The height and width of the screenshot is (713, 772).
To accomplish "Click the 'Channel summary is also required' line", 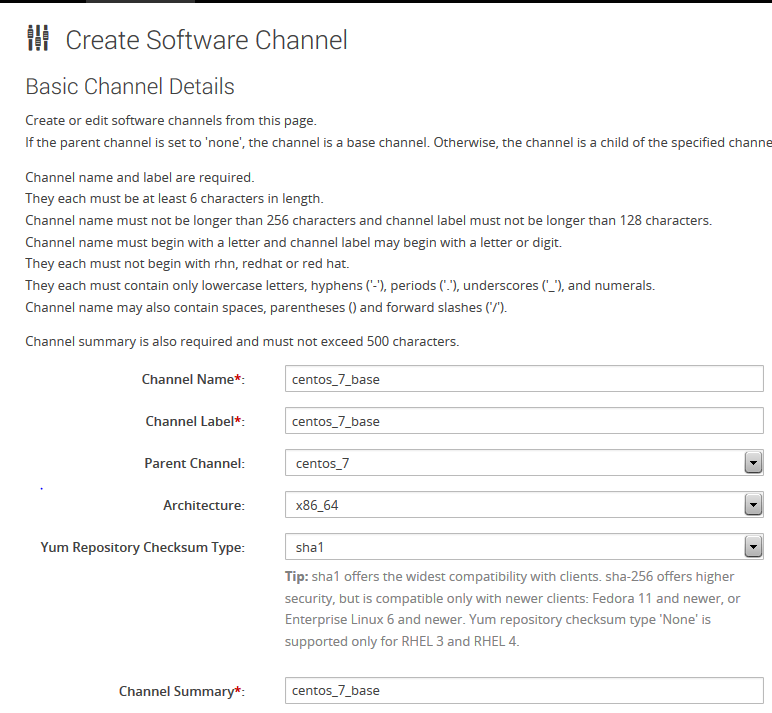I will 242,341.
